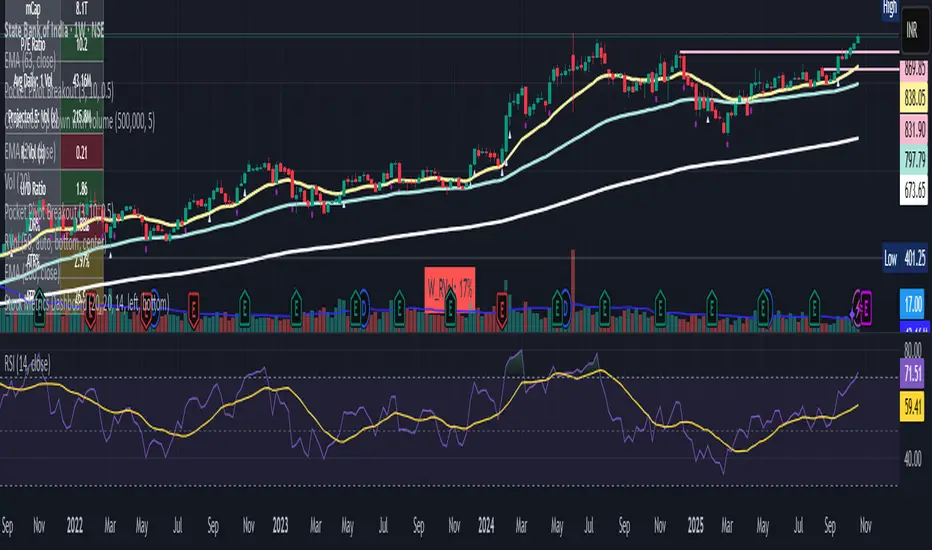Select the EMA (63, close) indicator legend

pos(30,60)
